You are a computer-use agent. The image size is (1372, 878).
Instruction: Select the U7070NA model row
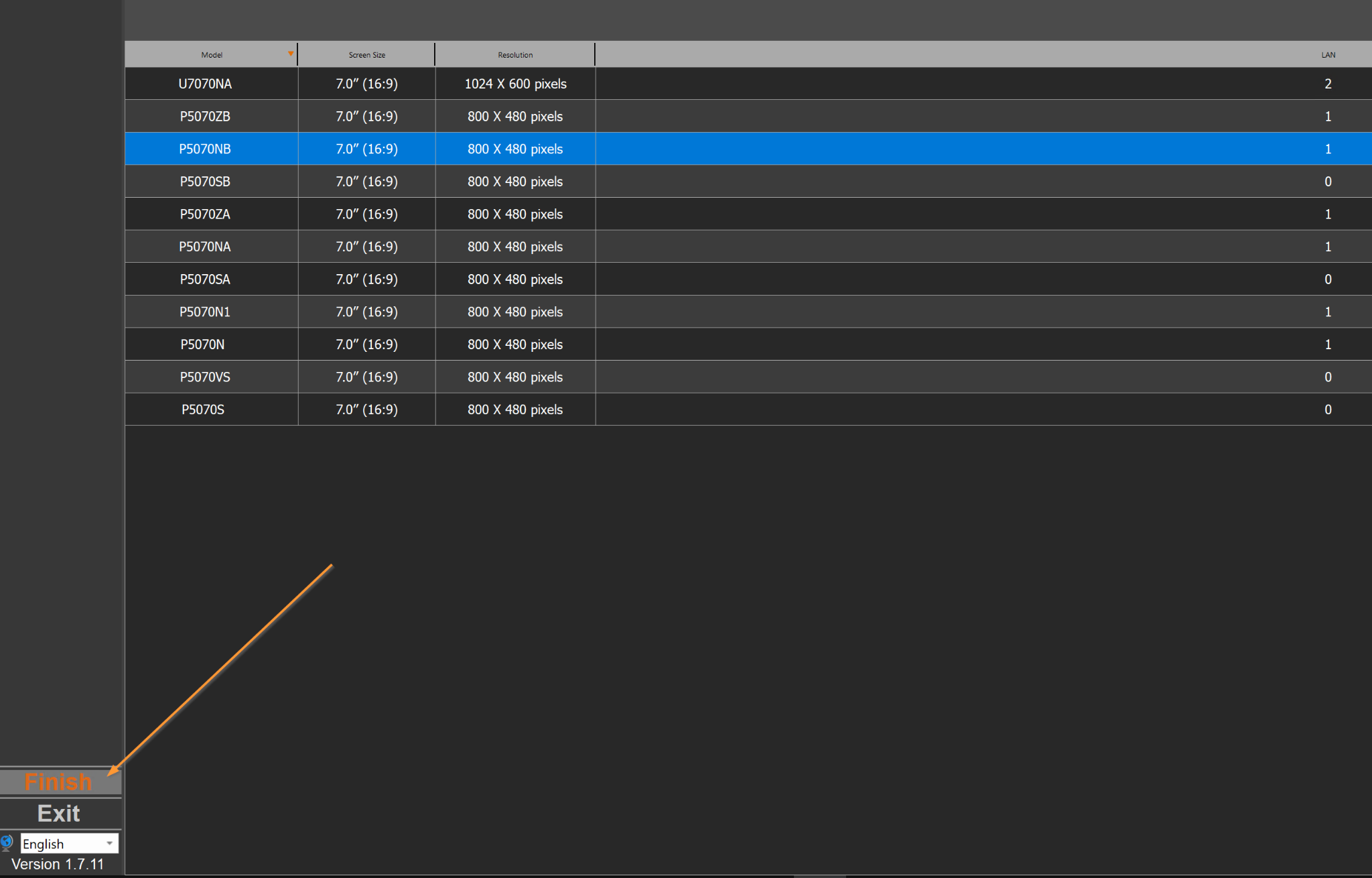click(x=205, y=84)
